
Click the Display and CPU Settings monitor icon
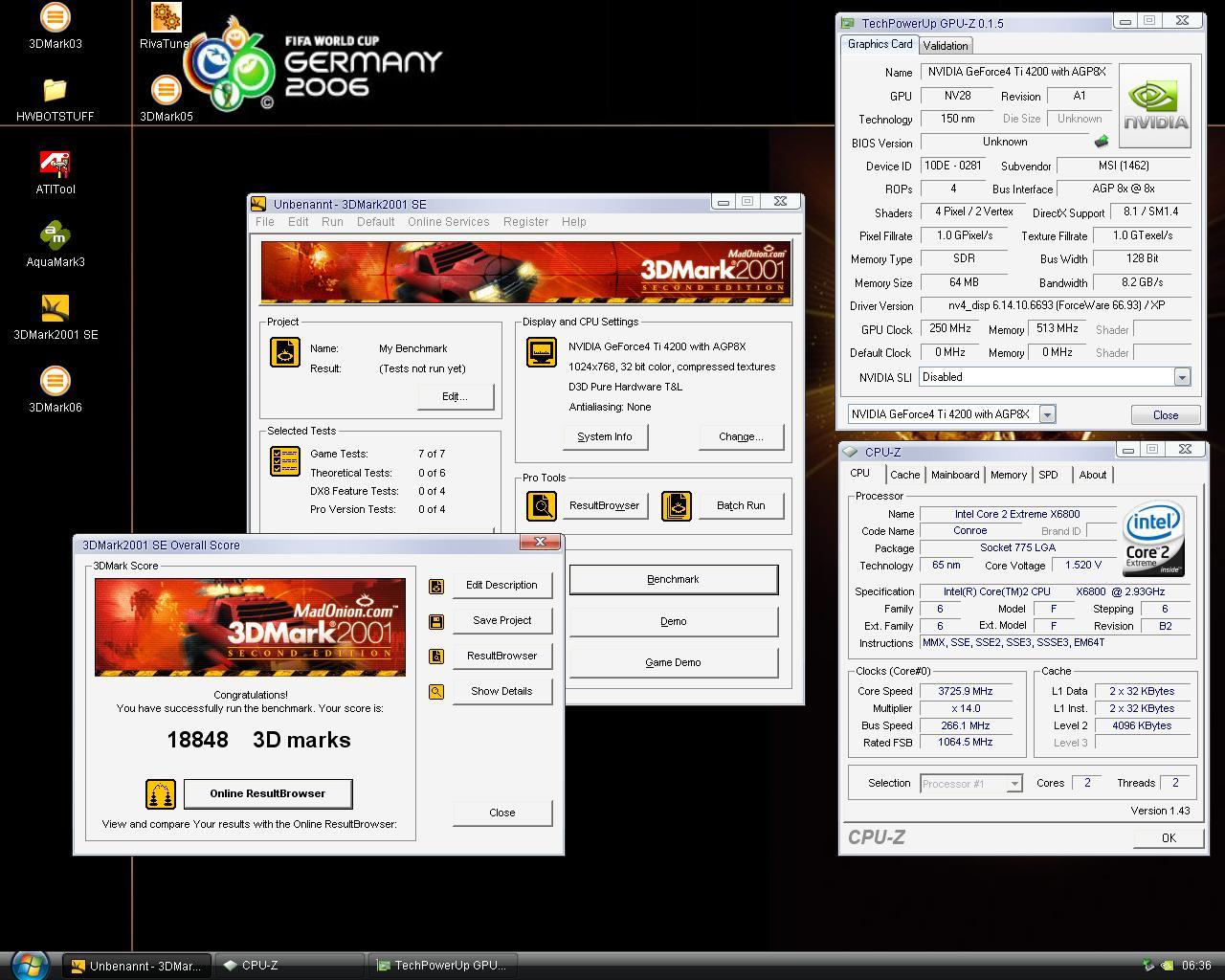(x=542, y=352)
